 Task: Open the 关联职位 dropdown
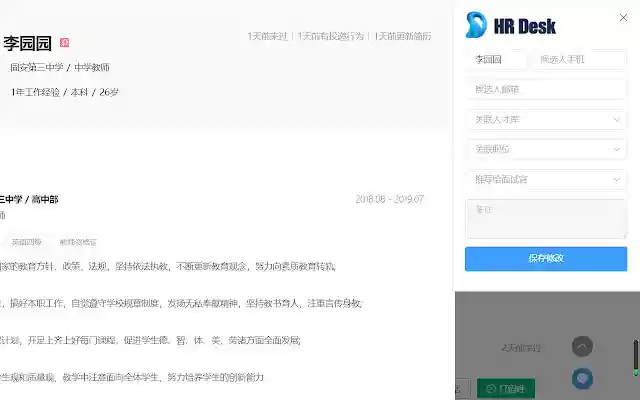tap(546, 149)
